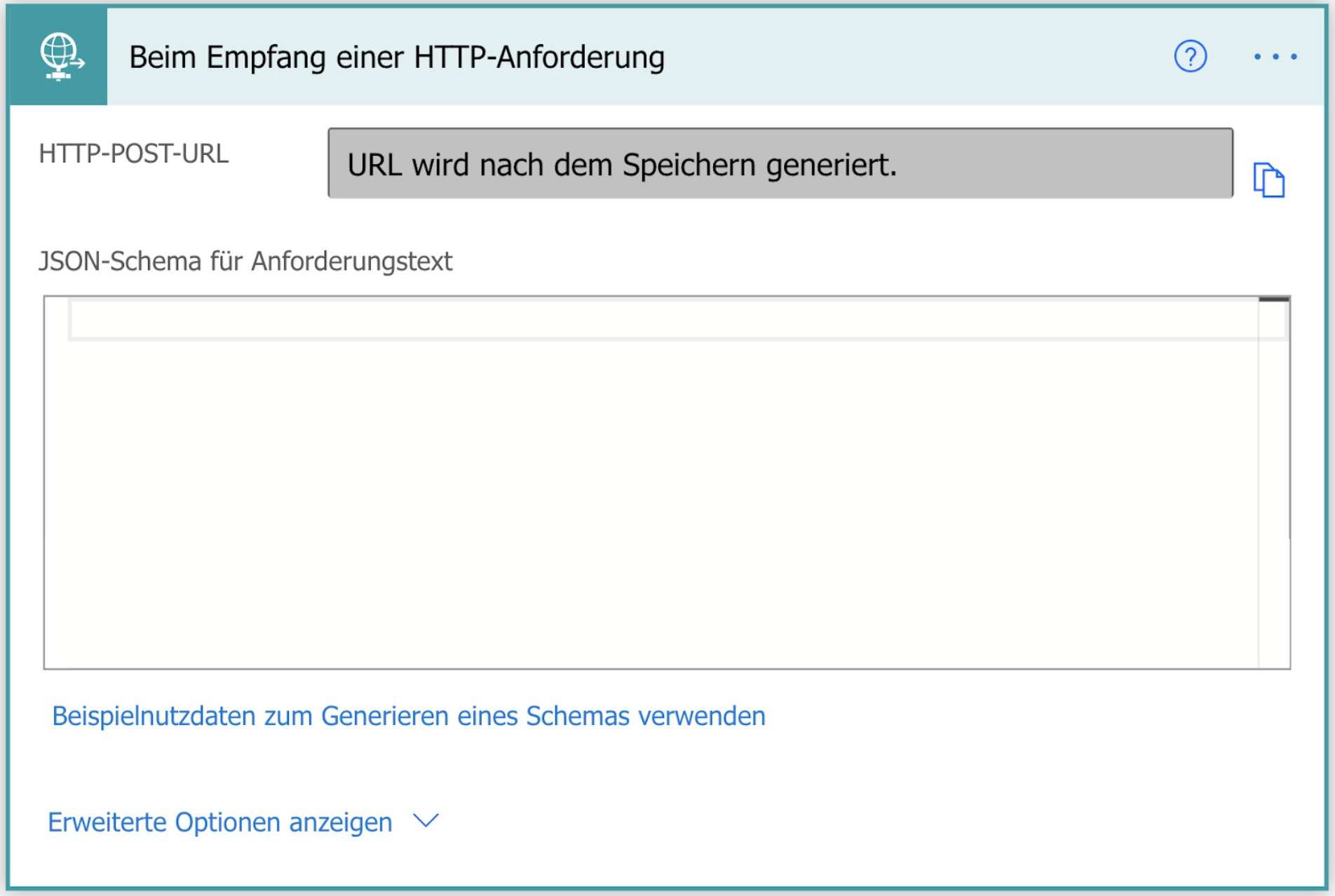Collapse the card via empty header bar area
This screenshot has height=896, width=1335.
coord(912,56)
